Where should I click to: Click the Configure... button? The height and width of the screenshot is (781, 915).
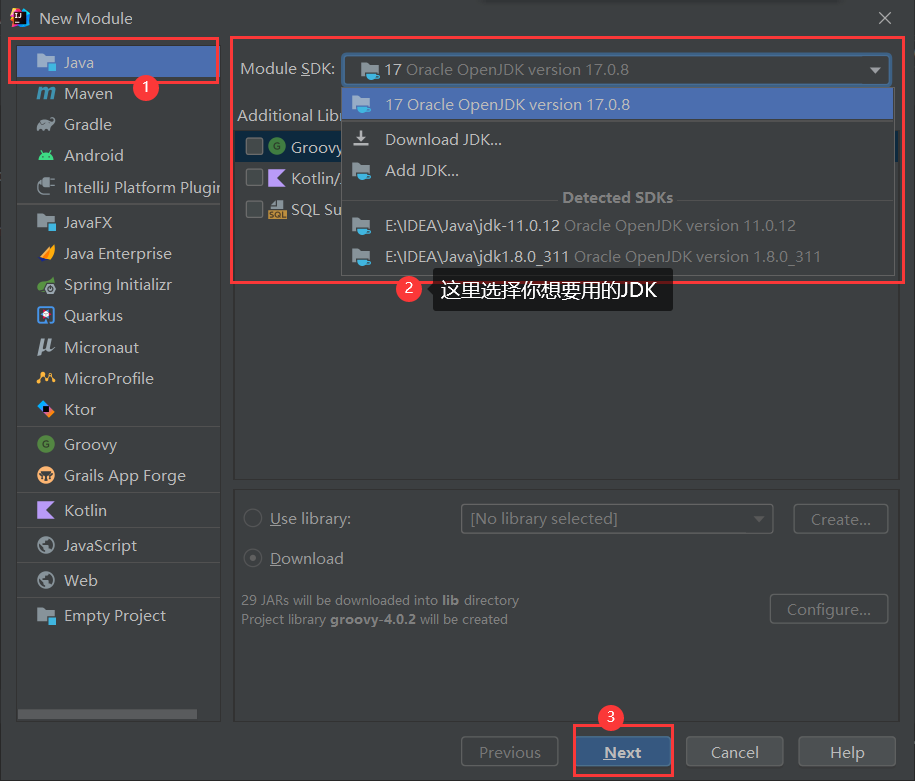829,609
